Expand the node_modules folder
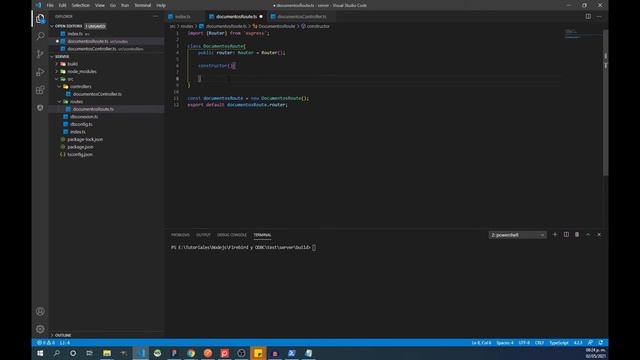 82,71
